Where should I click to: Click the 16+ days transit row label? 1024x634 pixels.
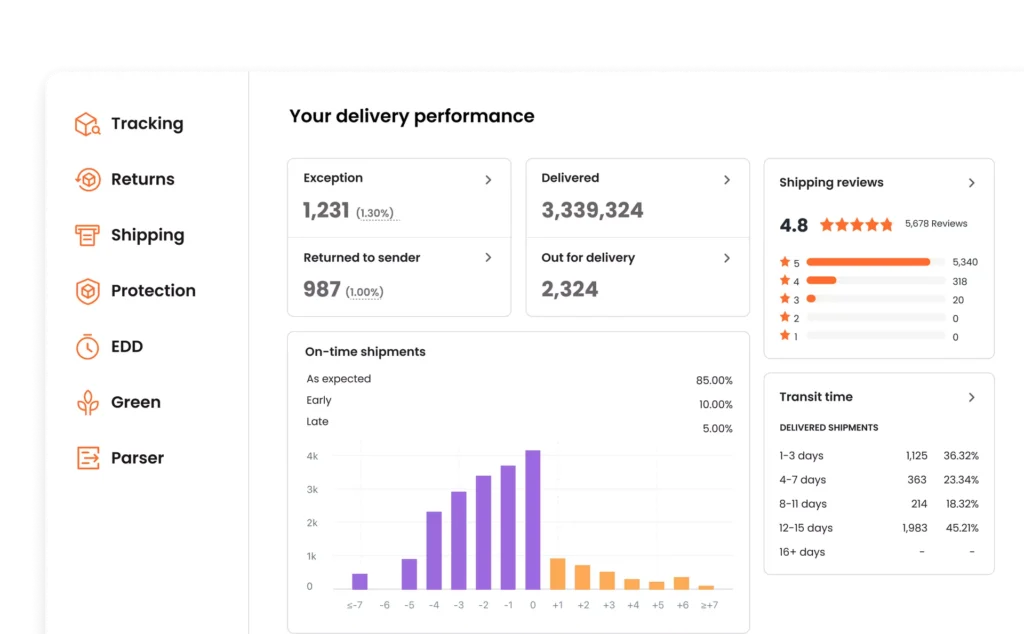point(802,552)
